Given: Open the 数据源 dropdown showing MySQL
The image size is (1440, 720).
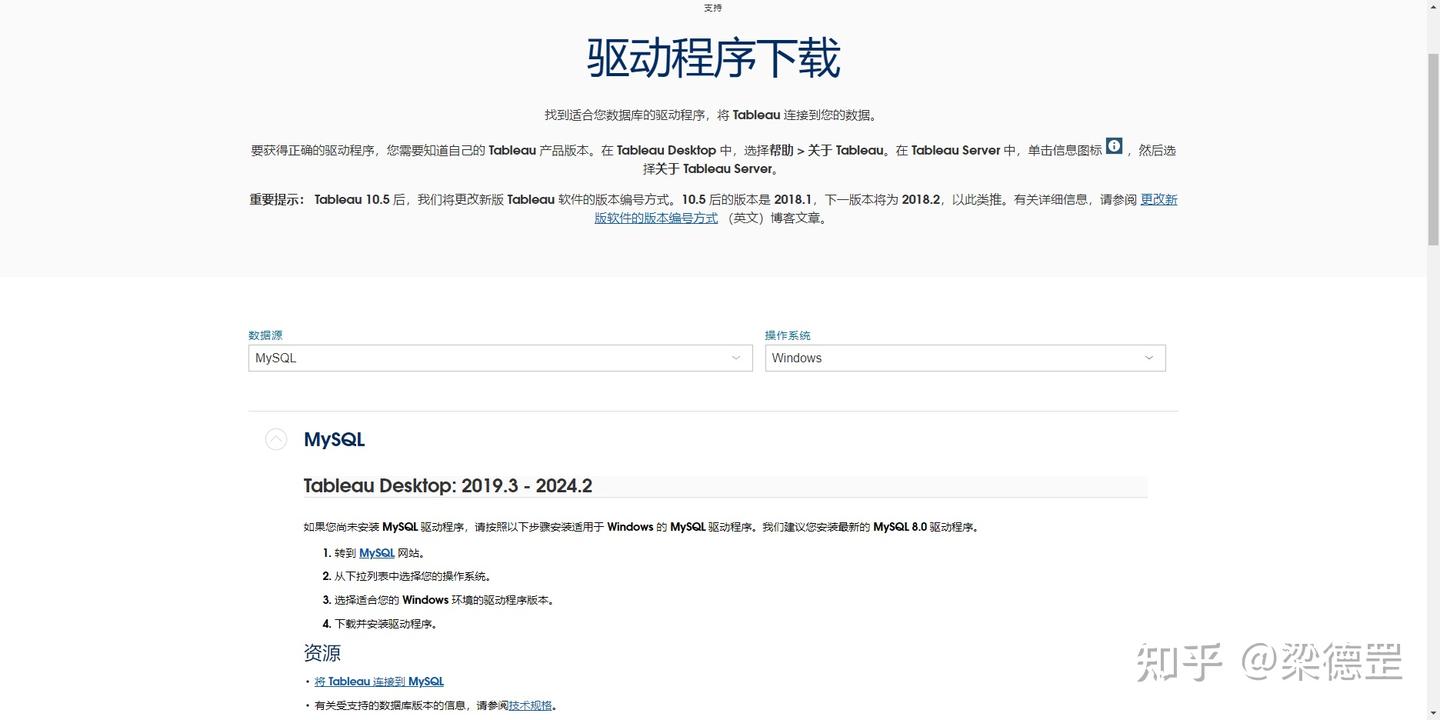Looking at the screenshot, I should pyautogui.click(x=500, y=357).
